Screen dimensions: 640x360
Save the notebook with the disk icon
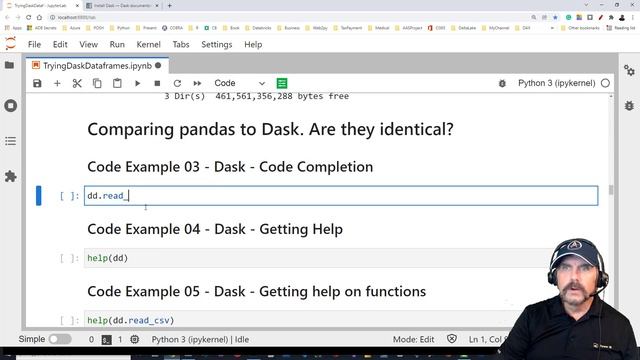(37, 83)
